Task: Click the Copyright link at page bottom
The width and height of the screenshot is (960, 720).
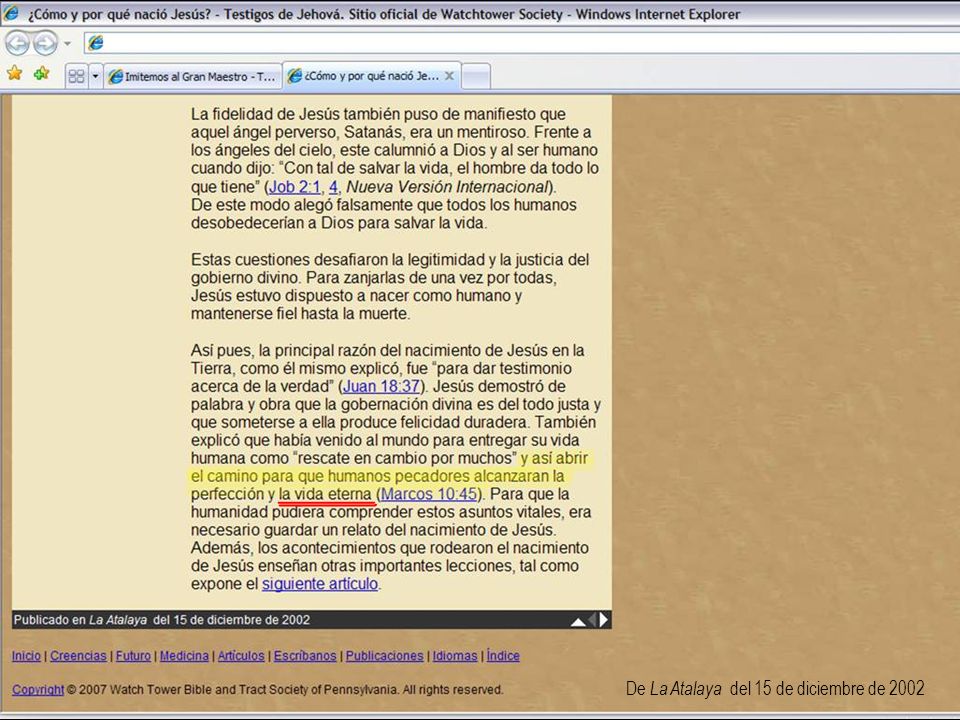Action: coord(38,689)
